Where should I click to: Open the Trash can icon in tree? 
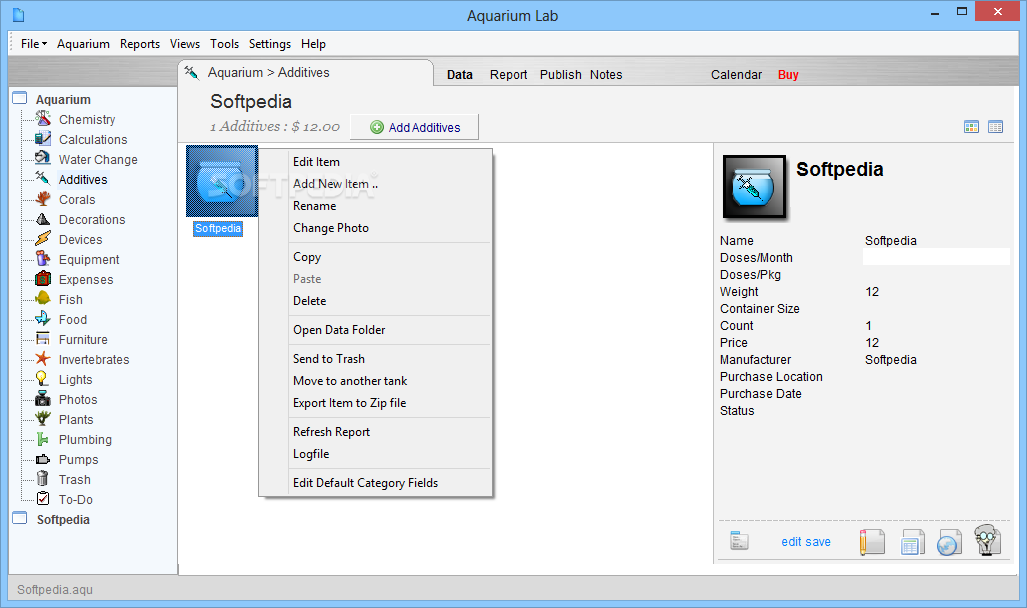coord(43,478)
